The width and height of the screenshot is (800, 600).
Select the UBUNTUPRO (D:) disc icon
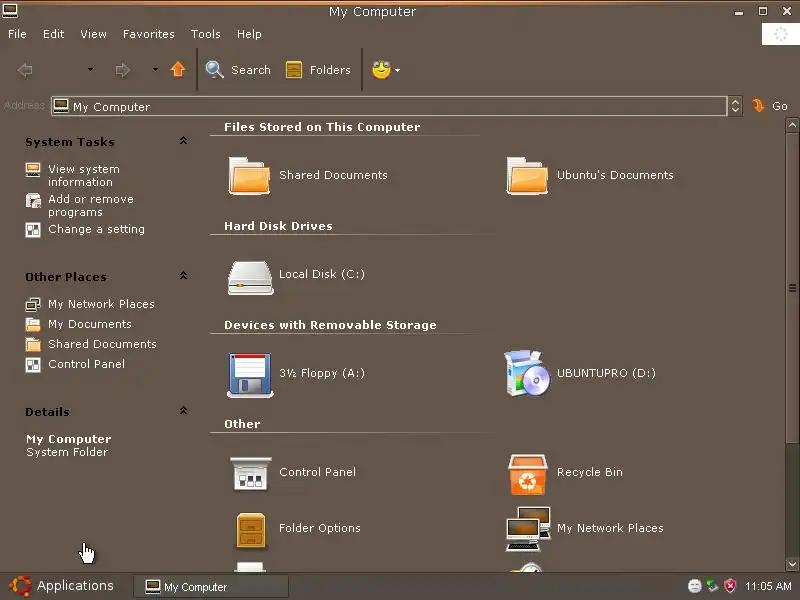click(x=527, y=373)
